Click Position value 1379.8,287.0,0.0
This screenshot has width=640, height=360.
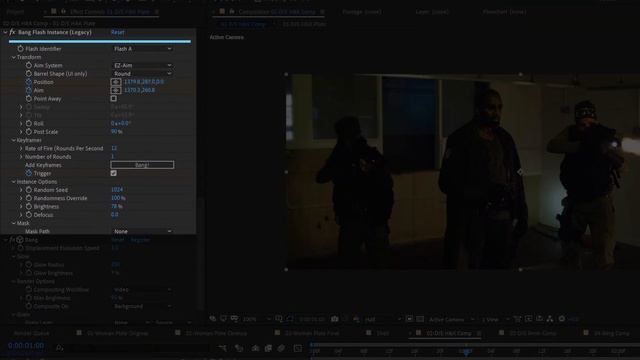[144, 82]
